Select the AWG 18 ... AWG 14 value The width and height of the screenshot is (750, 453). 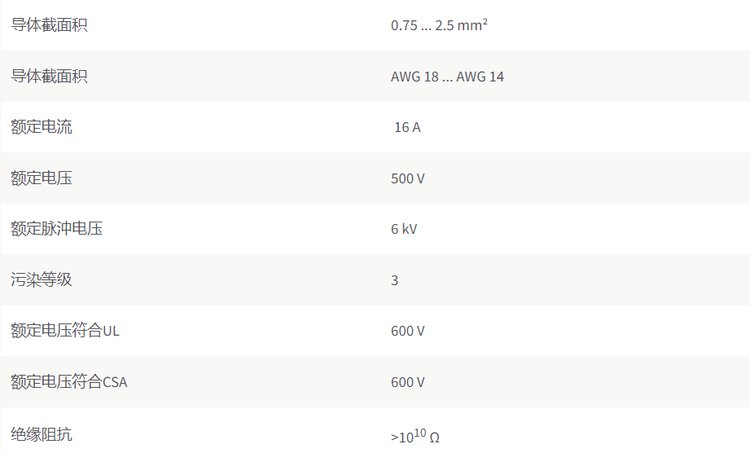click(447, 76)
